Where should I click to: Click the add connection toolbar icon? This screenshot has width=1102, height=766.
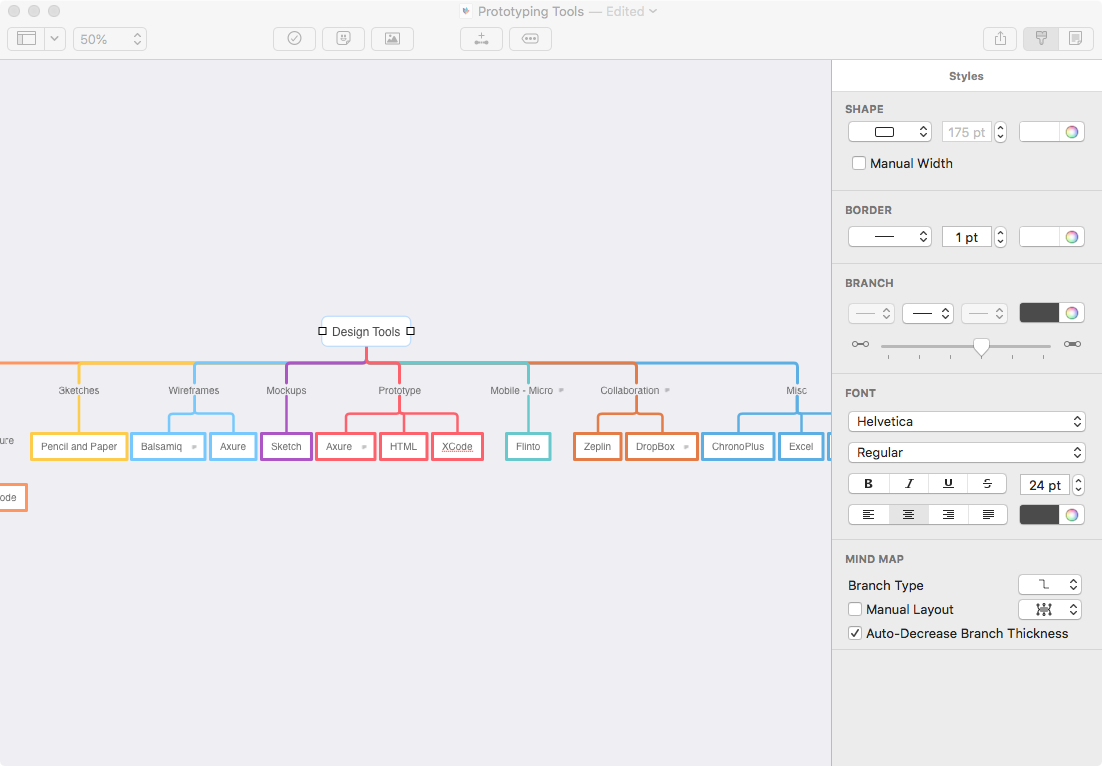coord(481,39)
